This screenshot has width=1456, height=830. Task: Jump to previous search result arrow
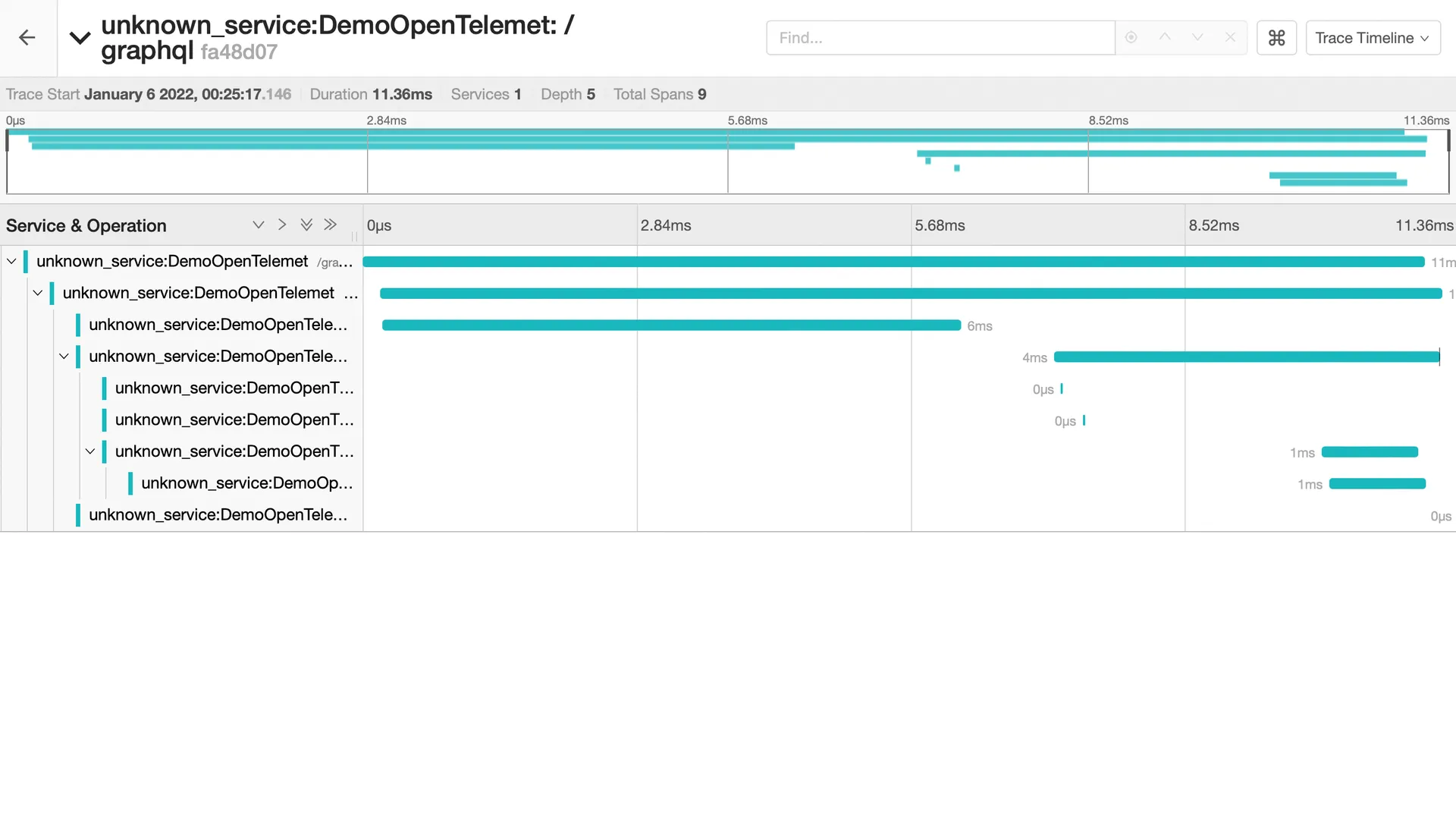coord(1165,37)
